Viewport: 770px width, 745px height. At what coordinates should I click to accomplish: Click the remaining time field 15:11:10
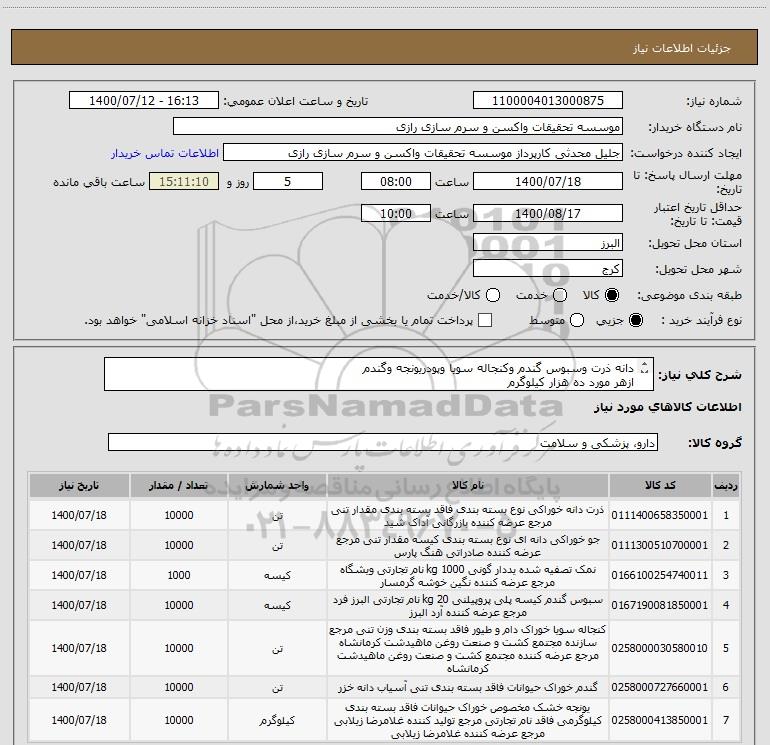(184, 181)
